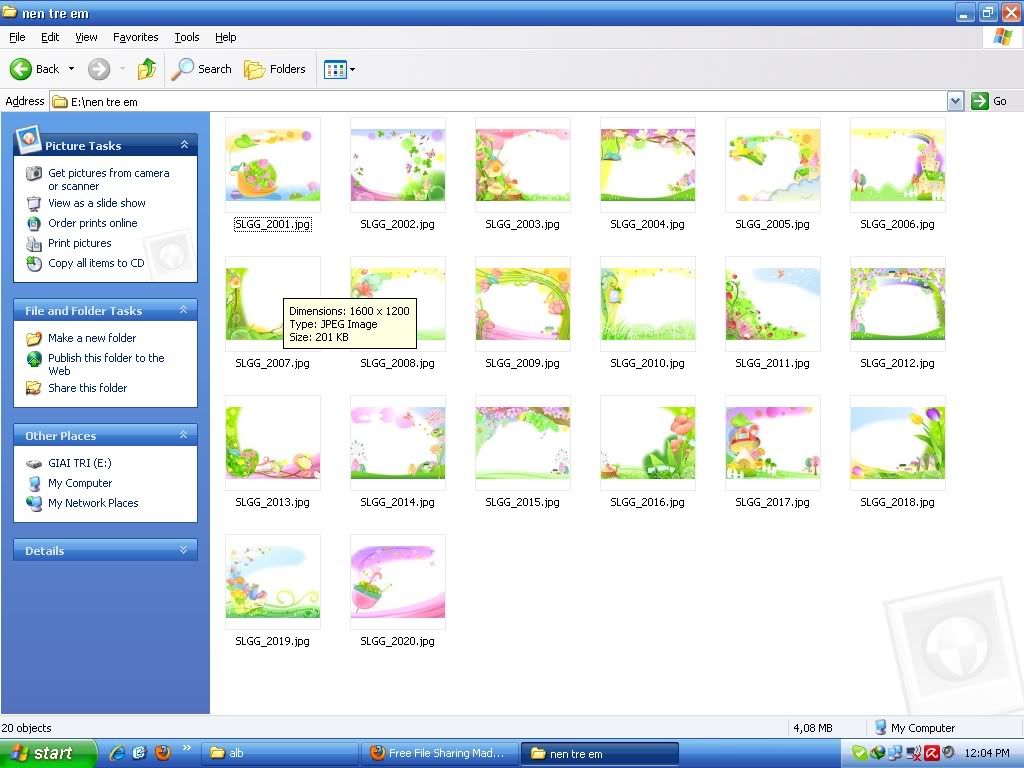
Task: Click the address field E:\nen tre em
Action: pos(498,101)
